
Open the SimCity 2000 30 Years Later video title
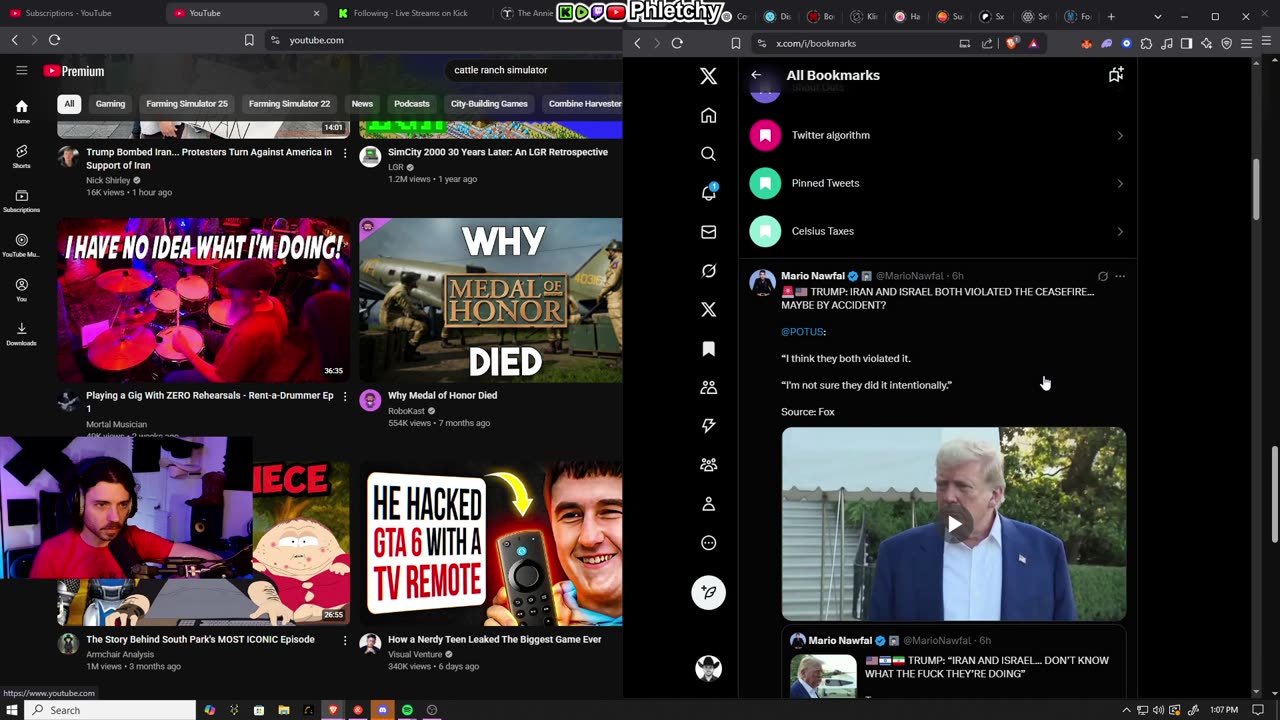(498, 152)
